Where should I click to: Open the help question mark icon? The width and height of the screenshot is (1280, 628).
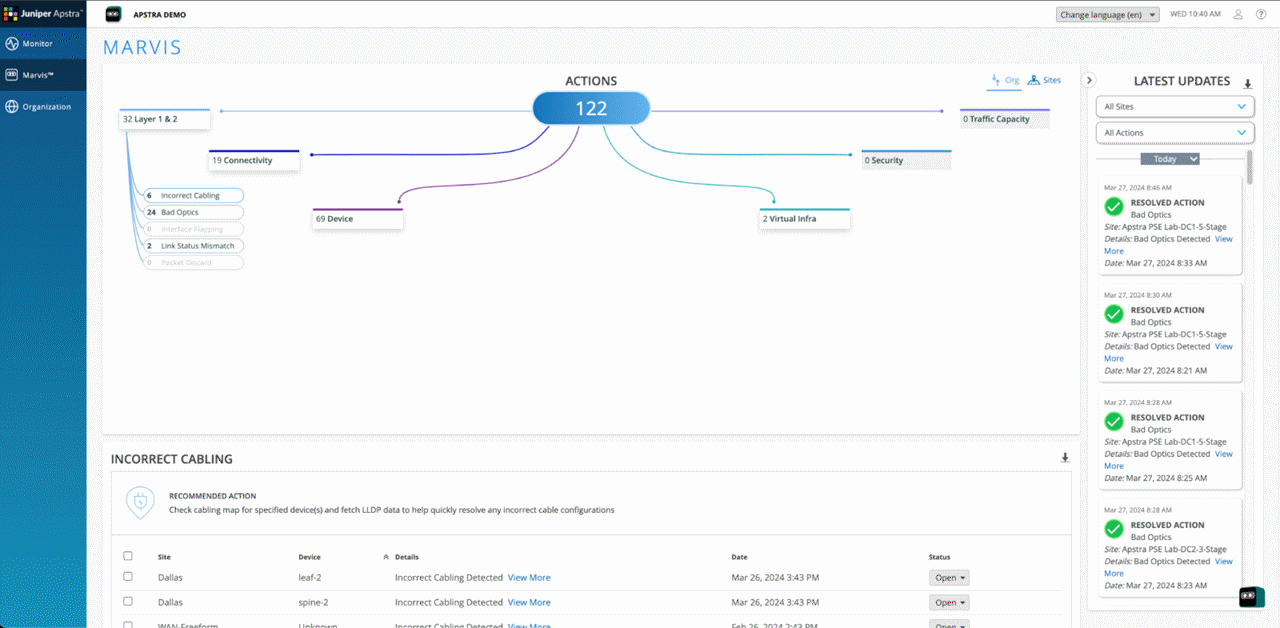pyautogui.click(x=1261, y=14)
